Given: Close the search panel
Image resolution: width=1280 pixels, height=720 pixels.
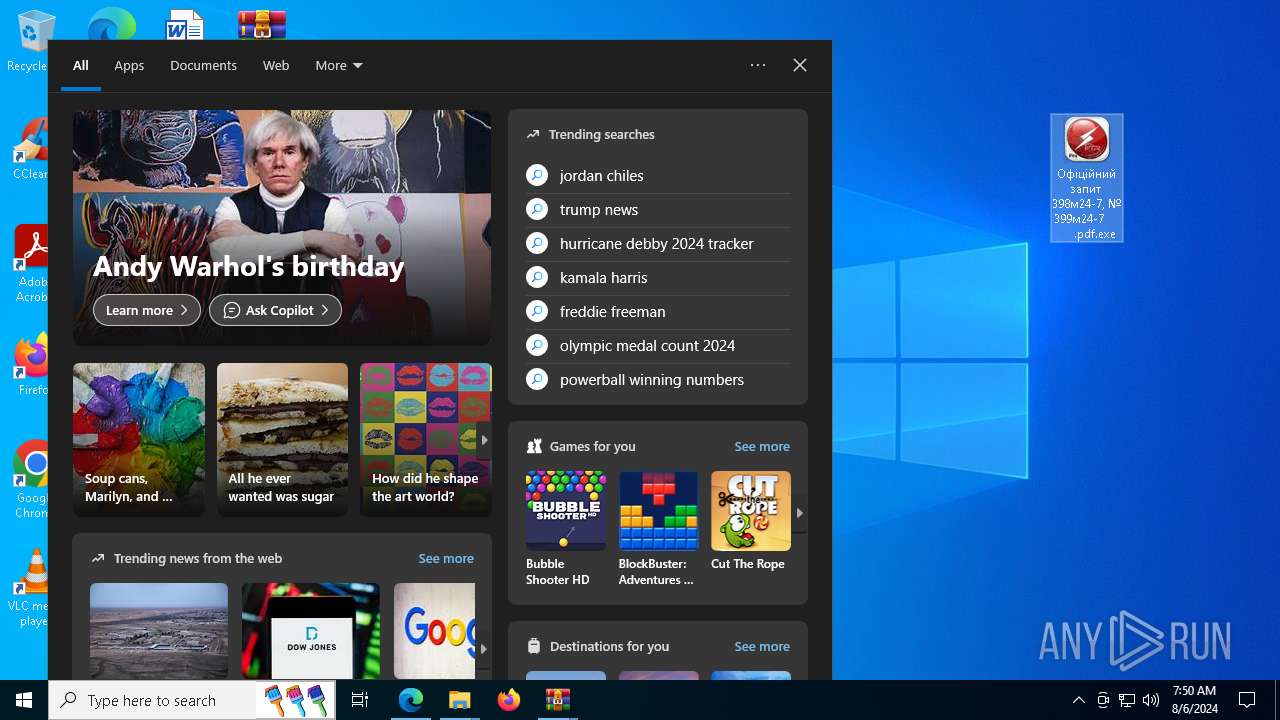Looking at the screenshot, I should [x=800, y=65].
